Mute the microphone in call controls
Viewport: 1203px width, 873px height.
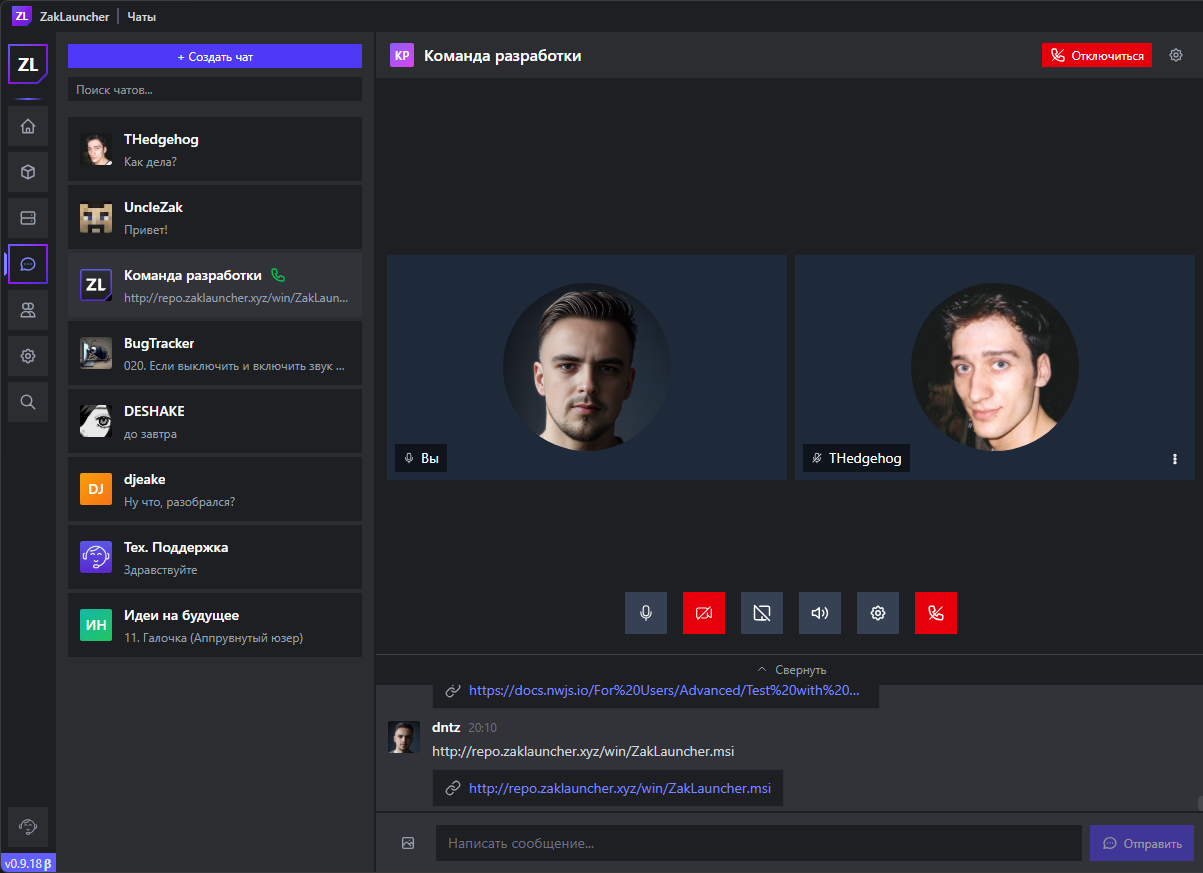click(646, 613)
